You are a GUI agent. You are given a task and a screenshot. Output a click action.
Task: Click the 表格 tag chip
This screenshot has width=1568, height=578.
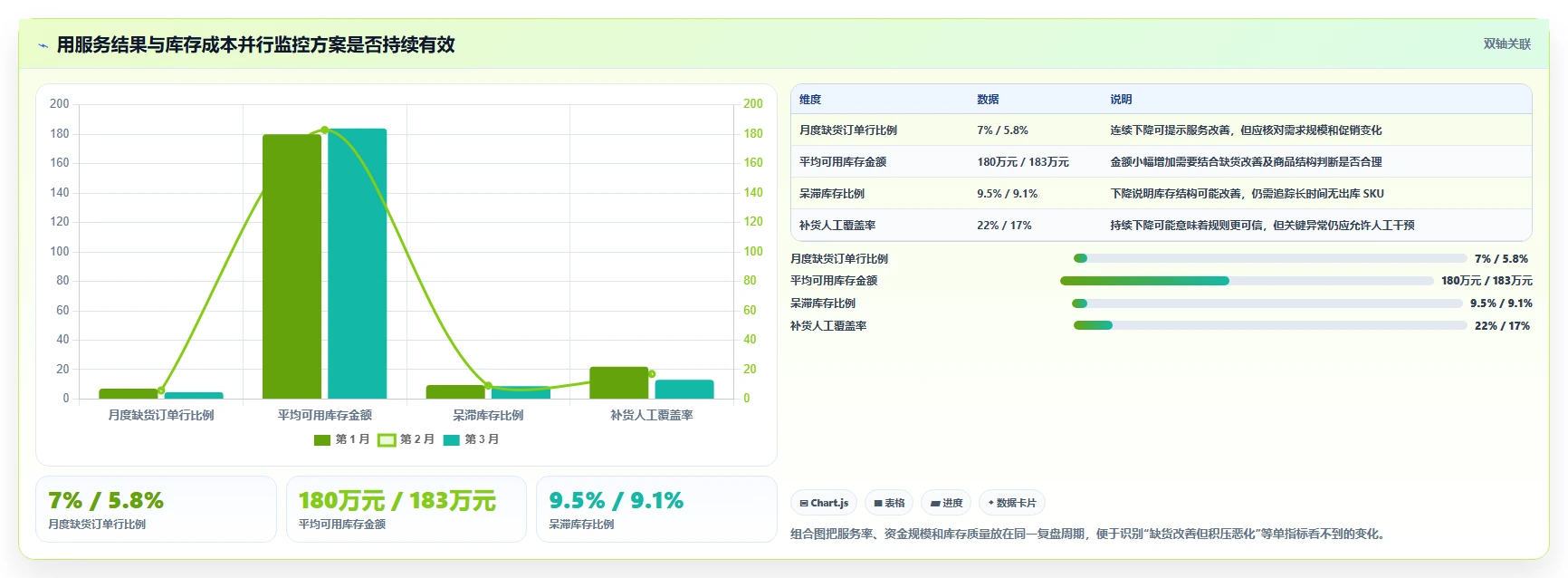coord(889,503)
